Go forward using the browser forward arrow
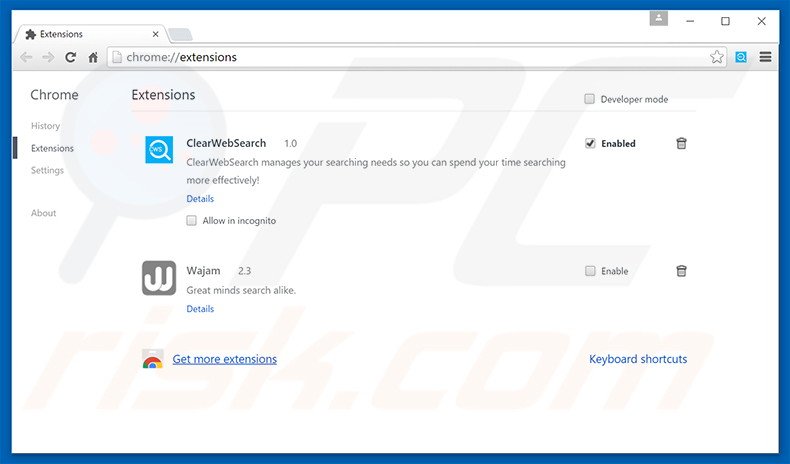The image size is (790, 464). (48, 57)
